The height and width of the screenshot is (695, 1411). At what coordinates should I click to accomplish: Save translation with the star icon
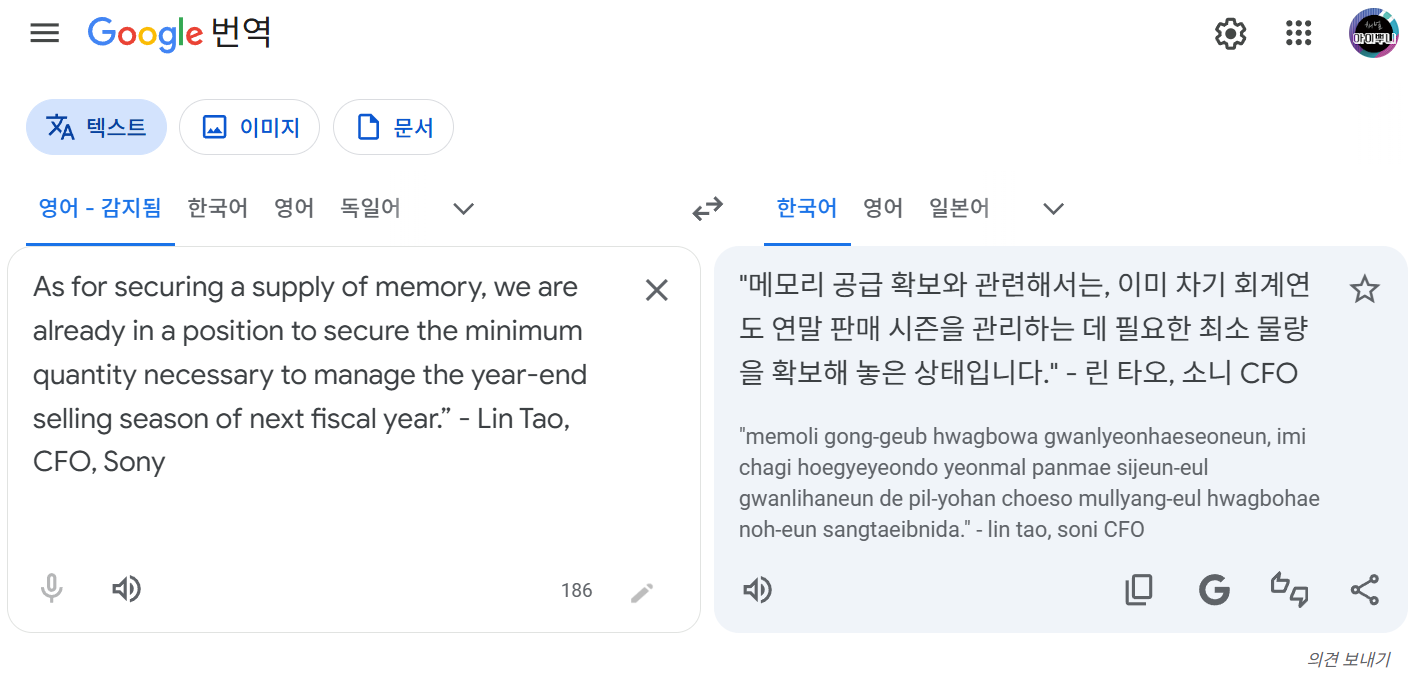1364,290
